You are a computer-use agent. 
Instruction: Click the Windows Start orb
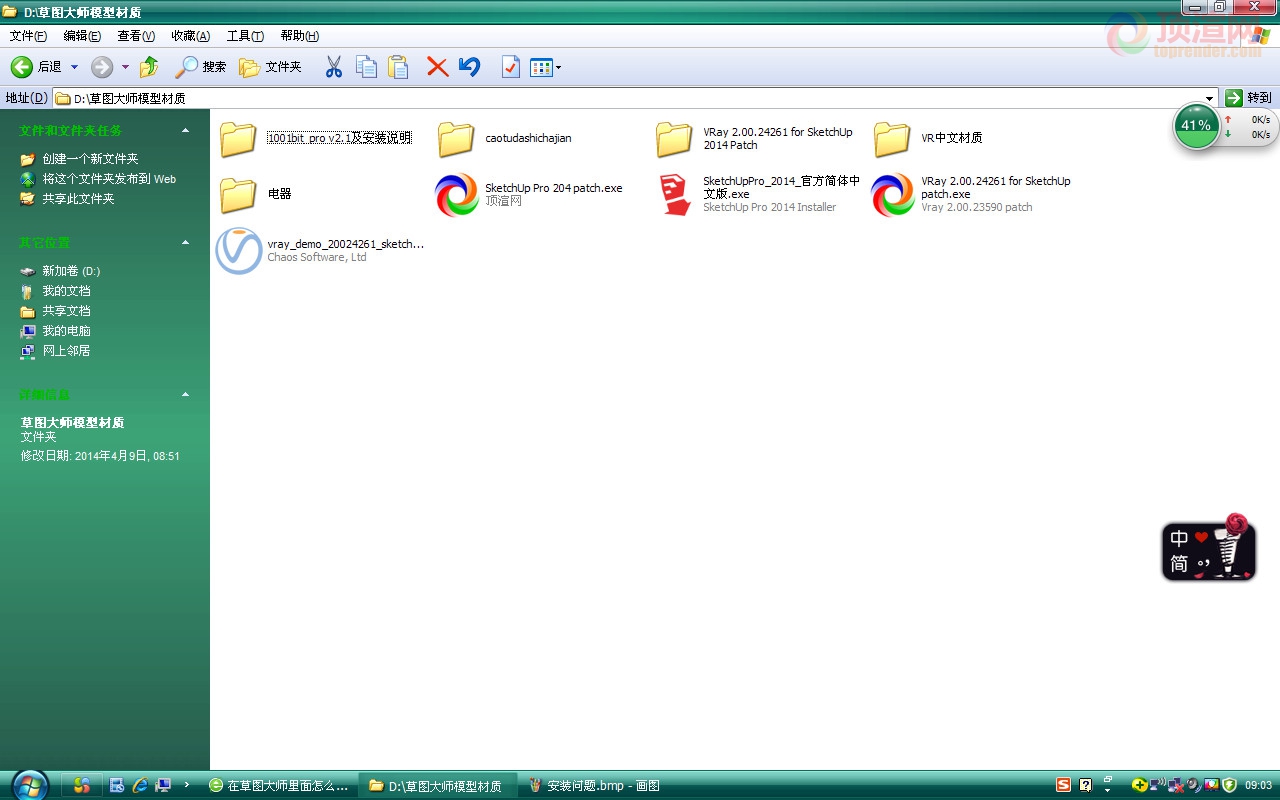coord(30,785)
